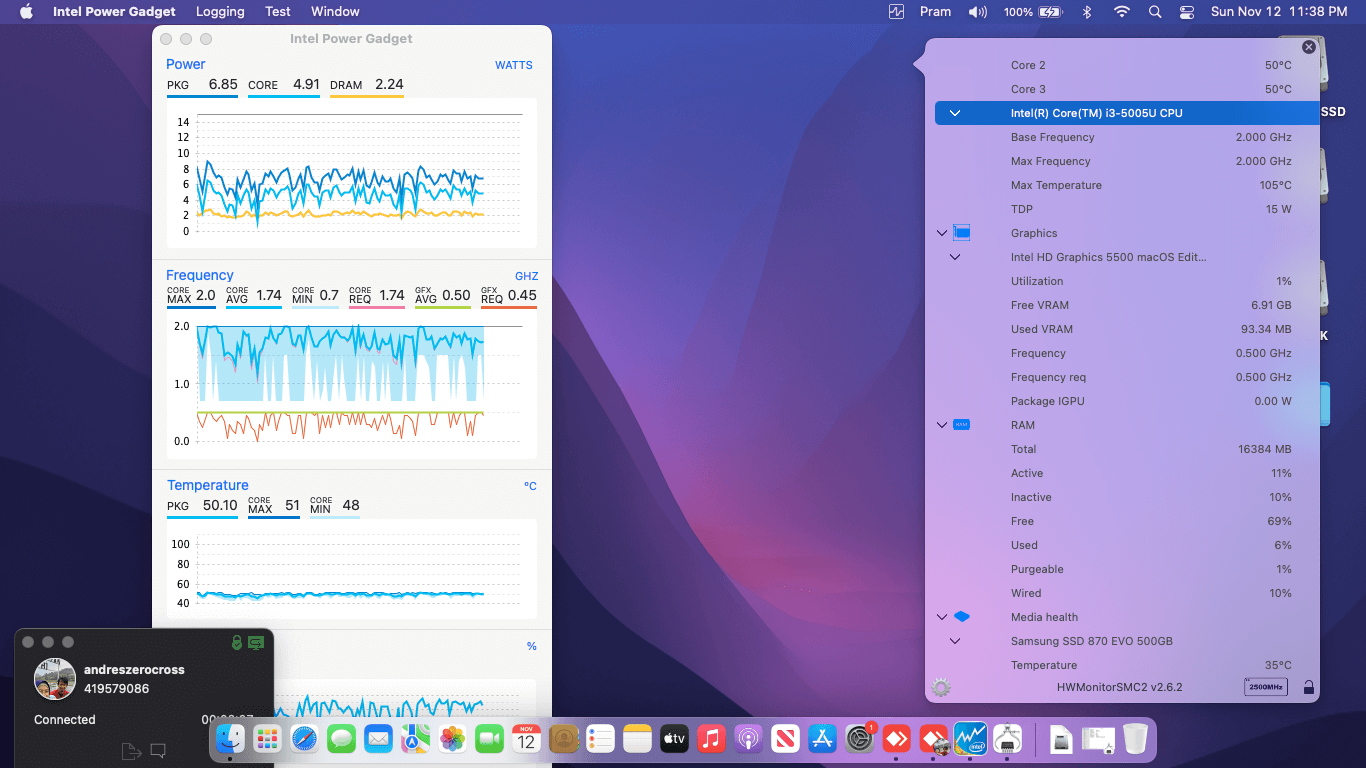Open the Window menu

coord(335,12)
